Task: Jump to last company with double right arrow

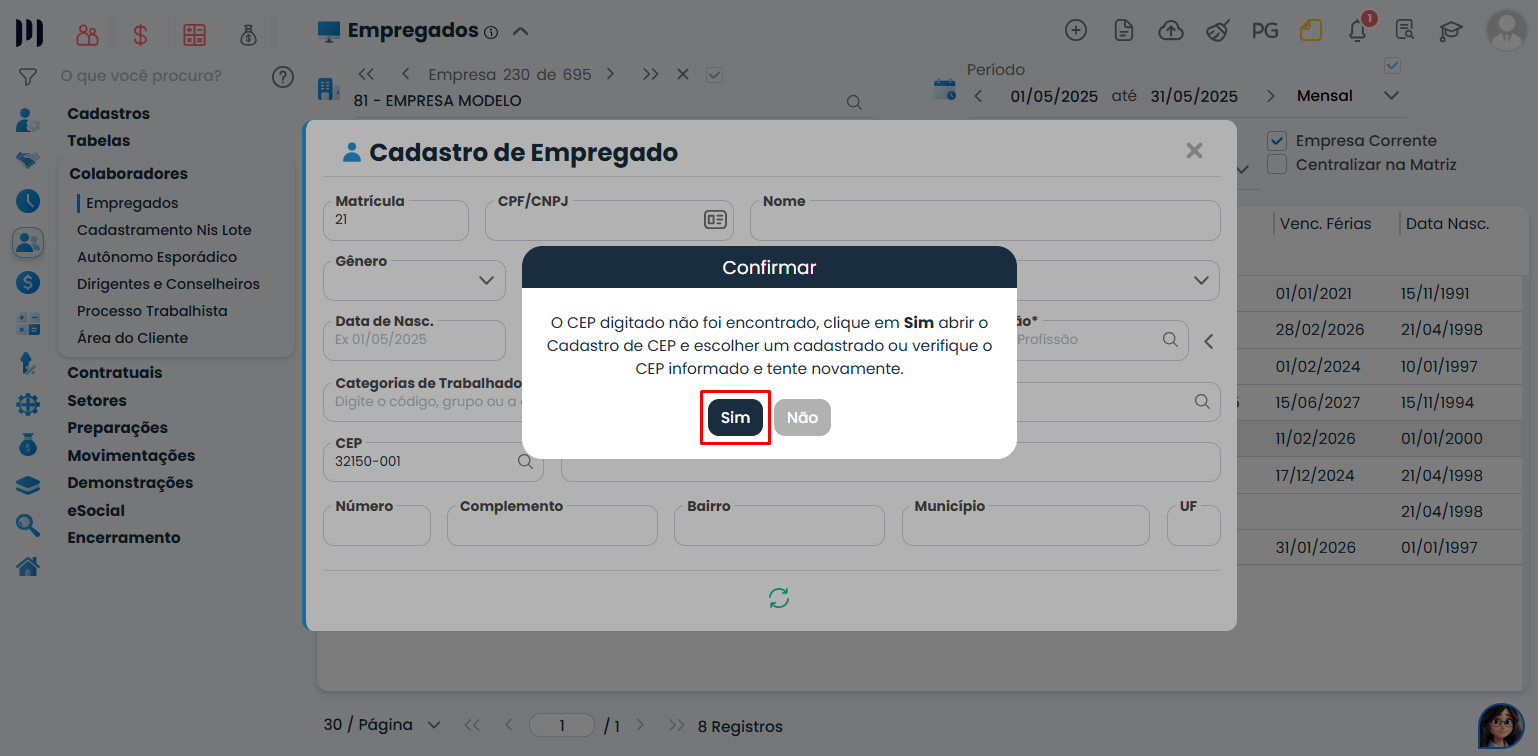Action: tap(651, 74)
